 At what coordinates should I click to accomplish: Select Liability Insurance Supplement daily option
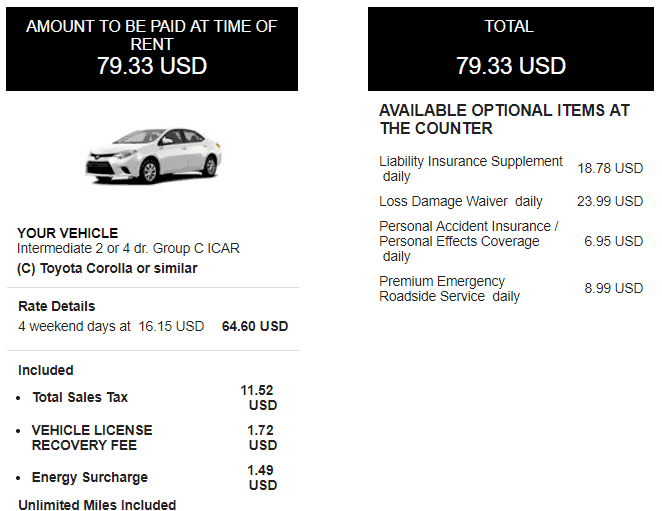click(470, 169)
